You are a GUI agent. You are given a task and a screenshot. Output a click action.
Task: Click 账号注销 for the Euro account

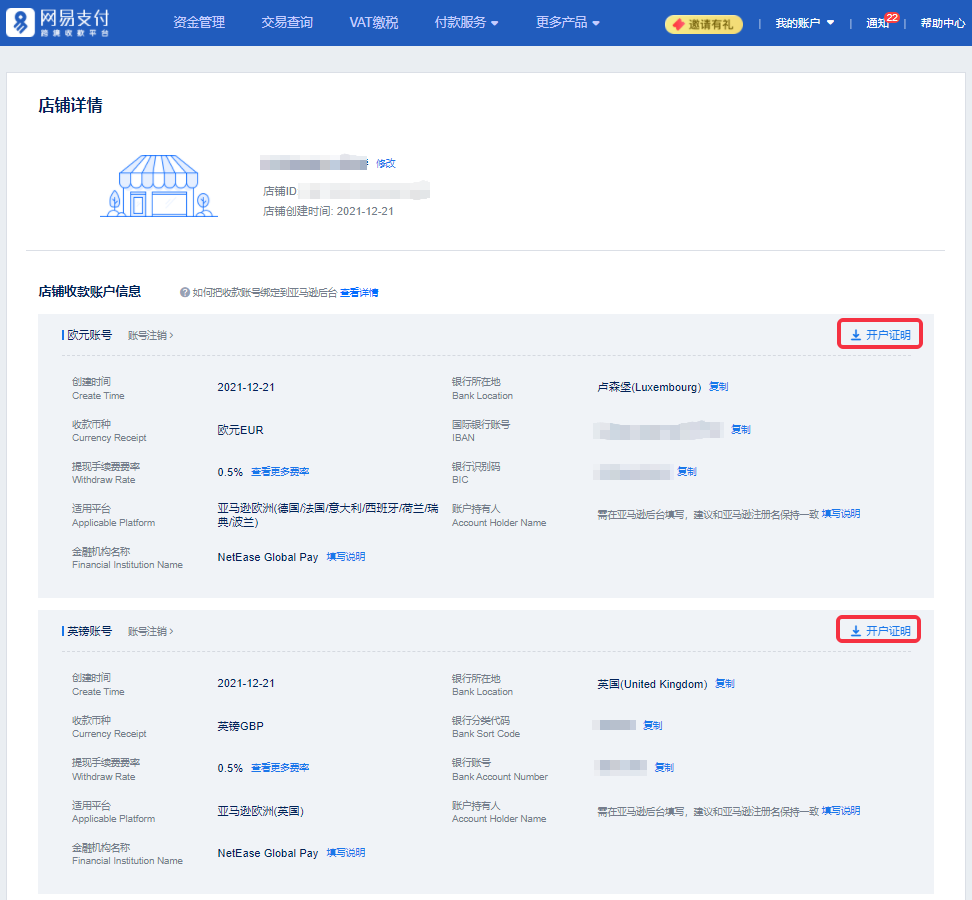pos(150,336)
